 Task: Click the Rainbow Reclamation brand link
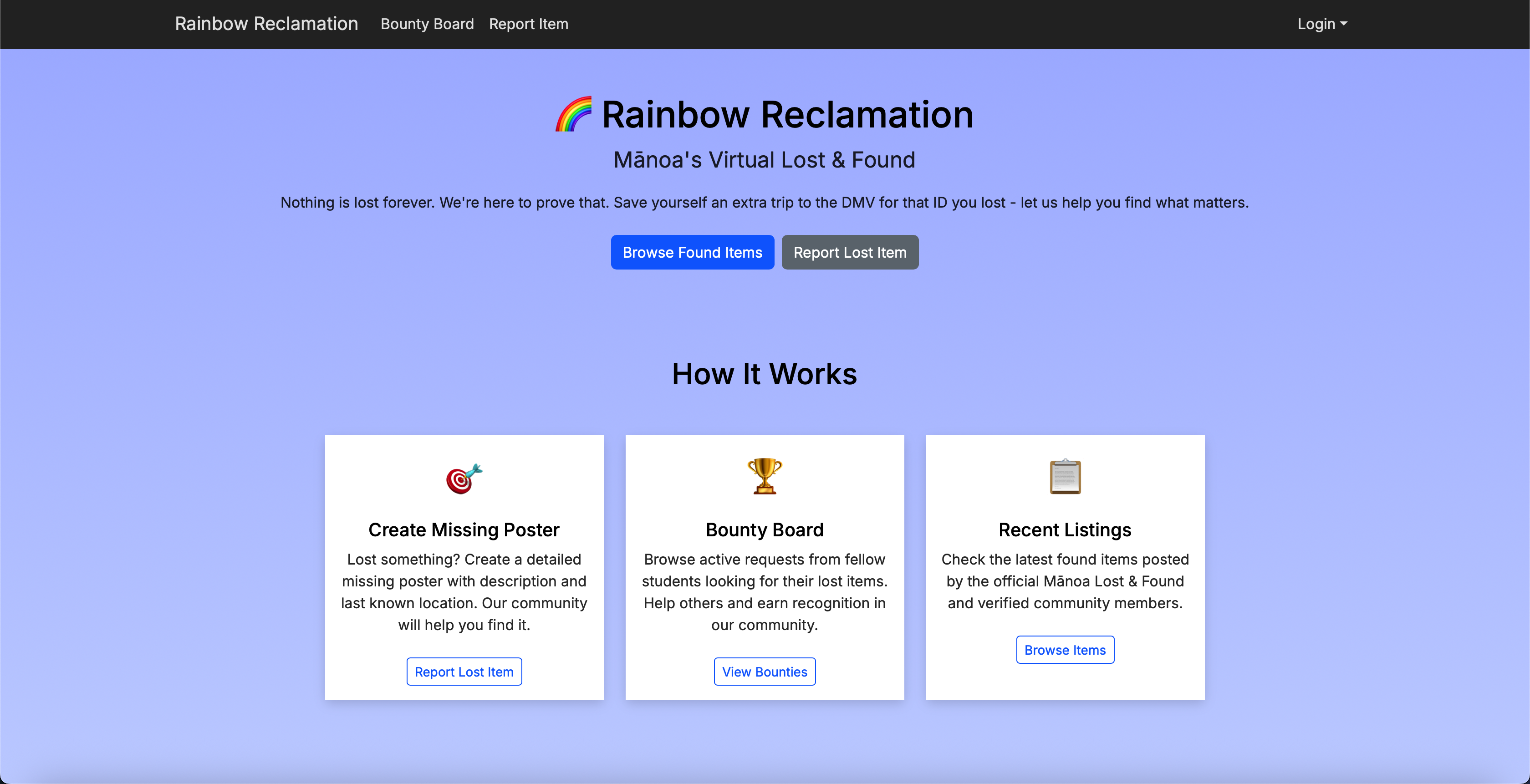coord(266,24)
